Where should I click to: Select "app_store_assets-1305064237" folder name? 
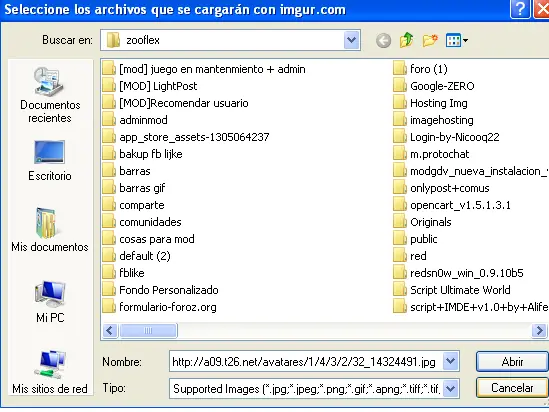coord(194,137)
